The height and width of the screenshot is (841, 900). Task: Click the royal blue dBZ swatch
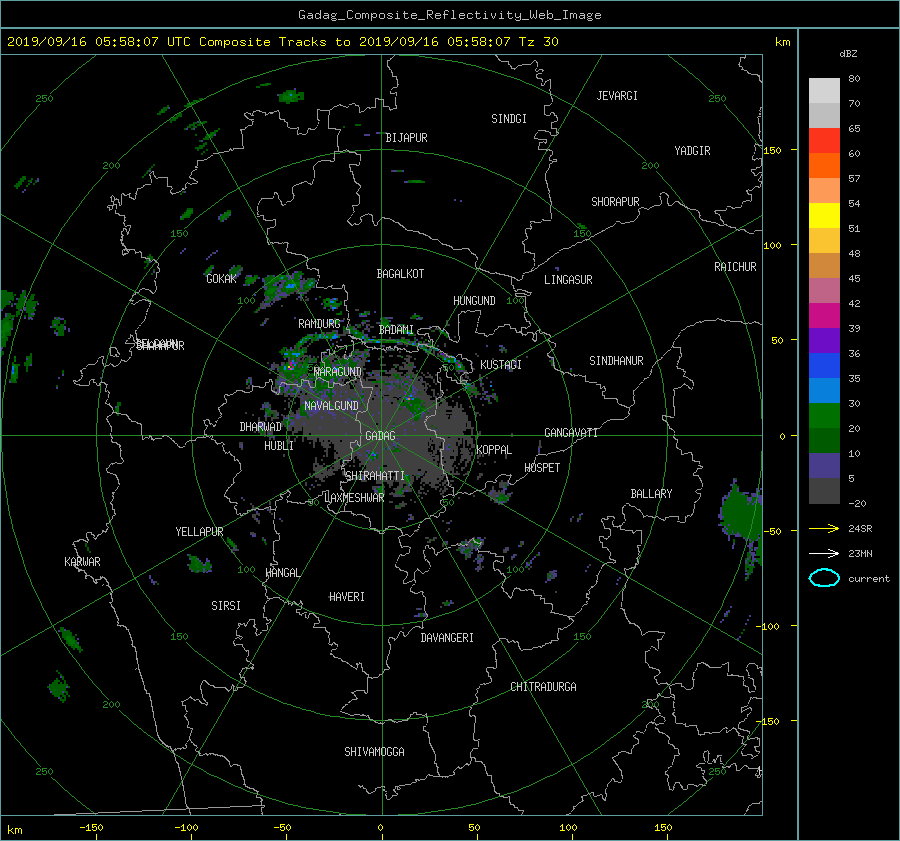point(824,366)
